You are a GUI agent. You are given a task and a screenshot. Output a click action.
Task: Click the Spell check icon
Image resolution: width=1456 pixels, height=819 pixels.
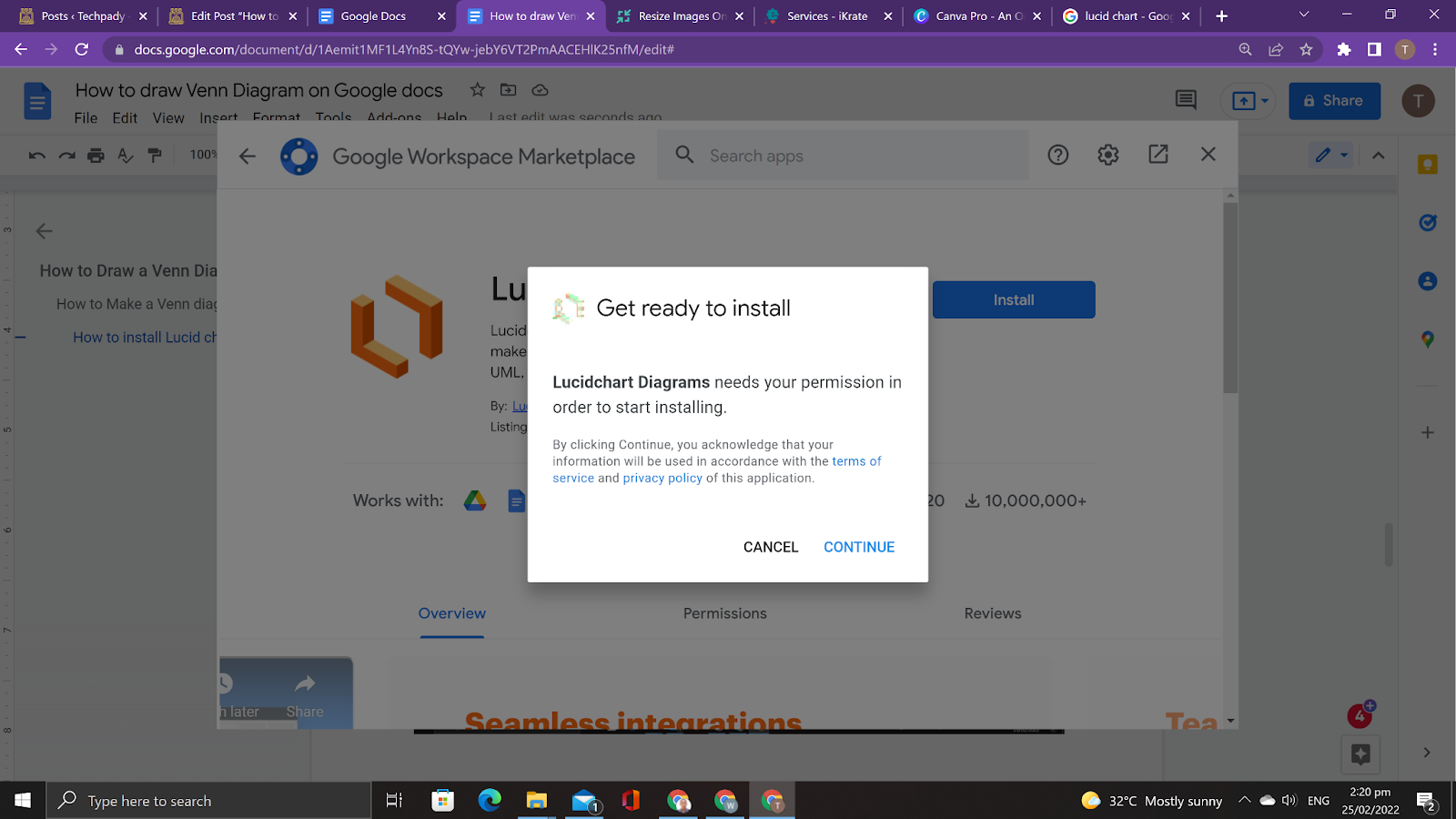point(126,156)
